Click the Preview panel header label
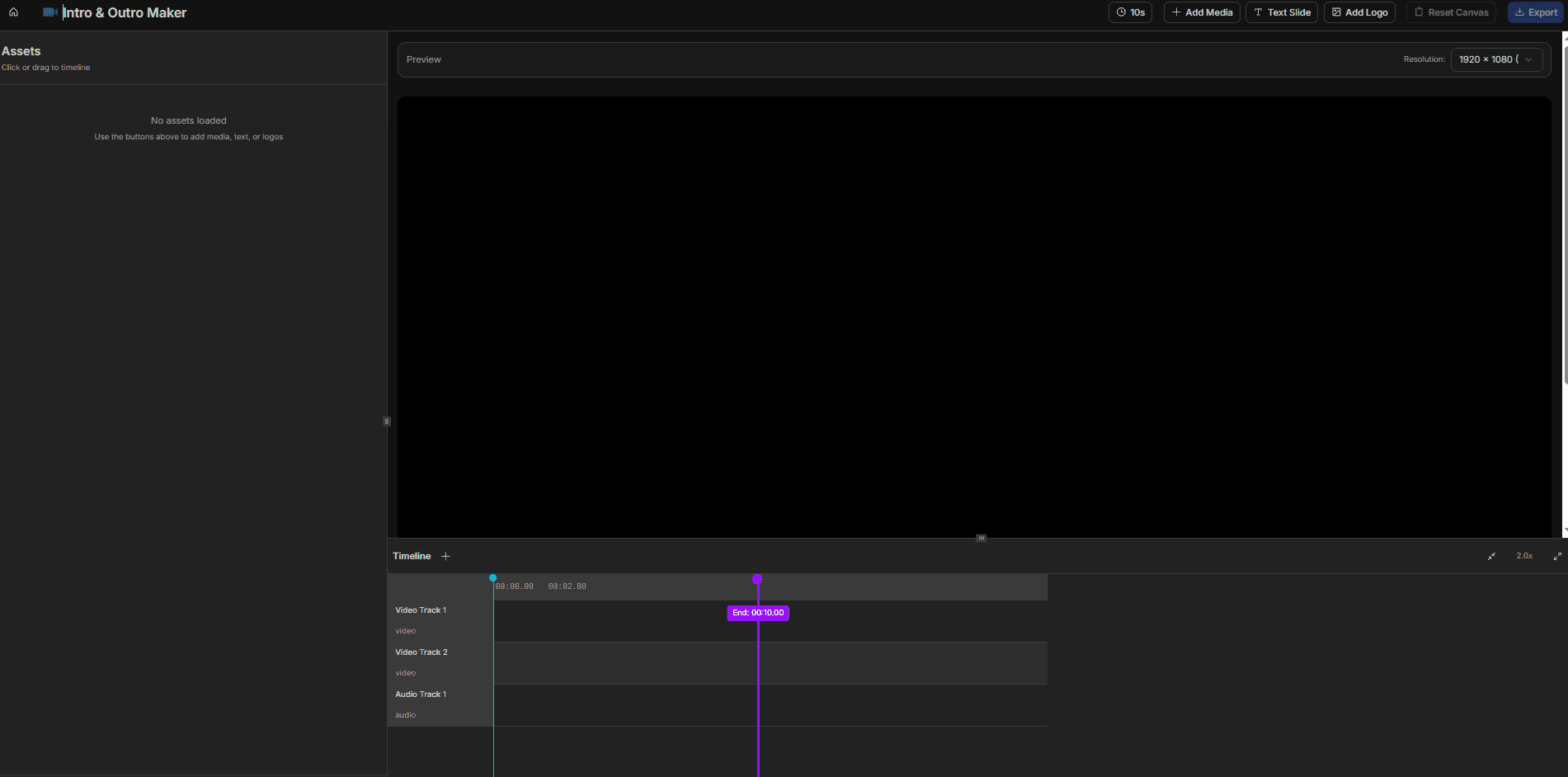 pos(423,59)
